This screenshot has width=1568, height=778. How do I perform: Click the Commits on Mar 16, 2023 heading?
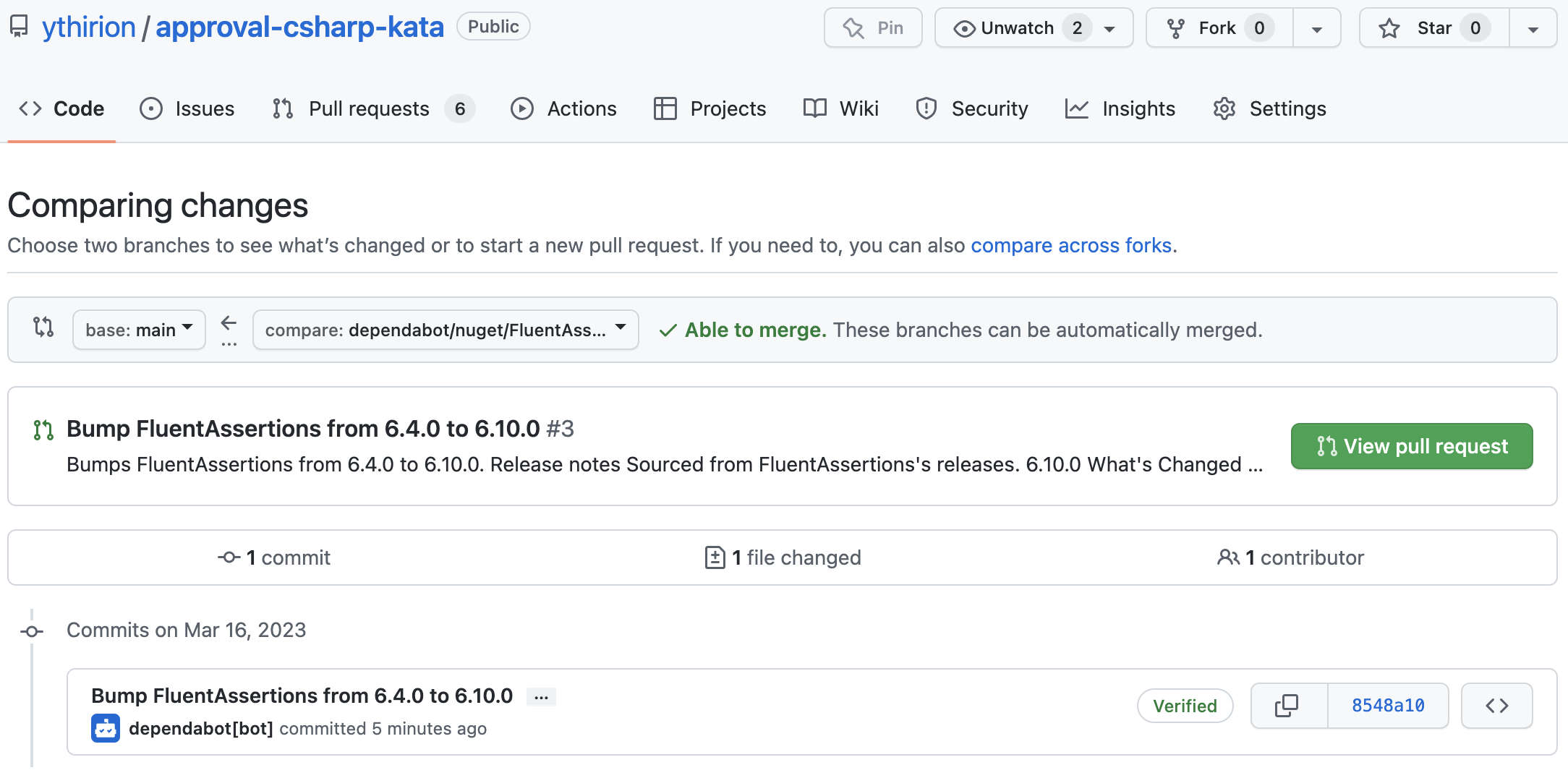[187, 630]
